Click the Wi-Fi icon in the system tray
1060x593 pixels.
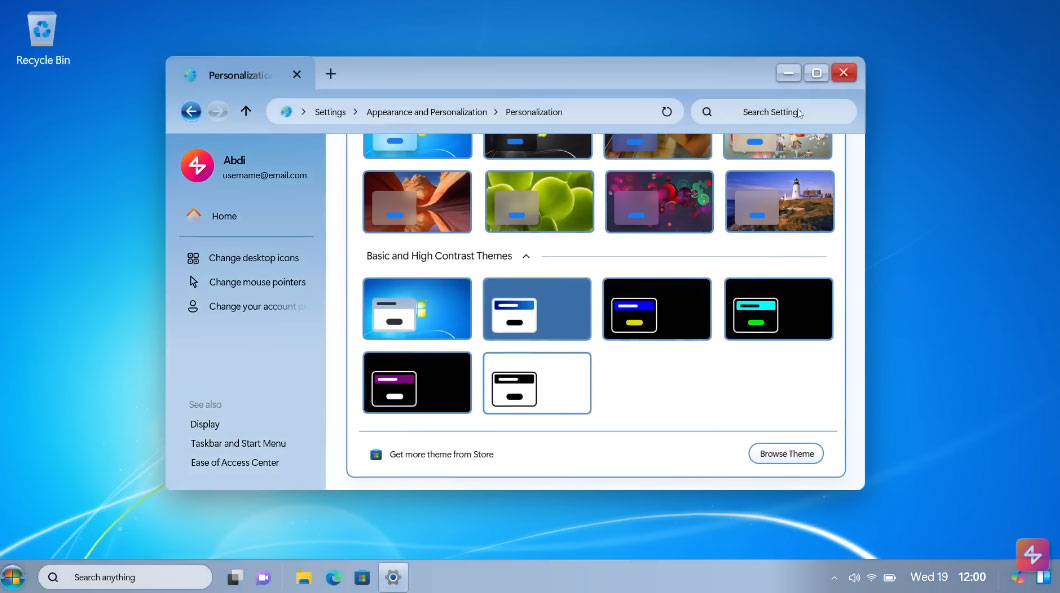tap(871, 577)
